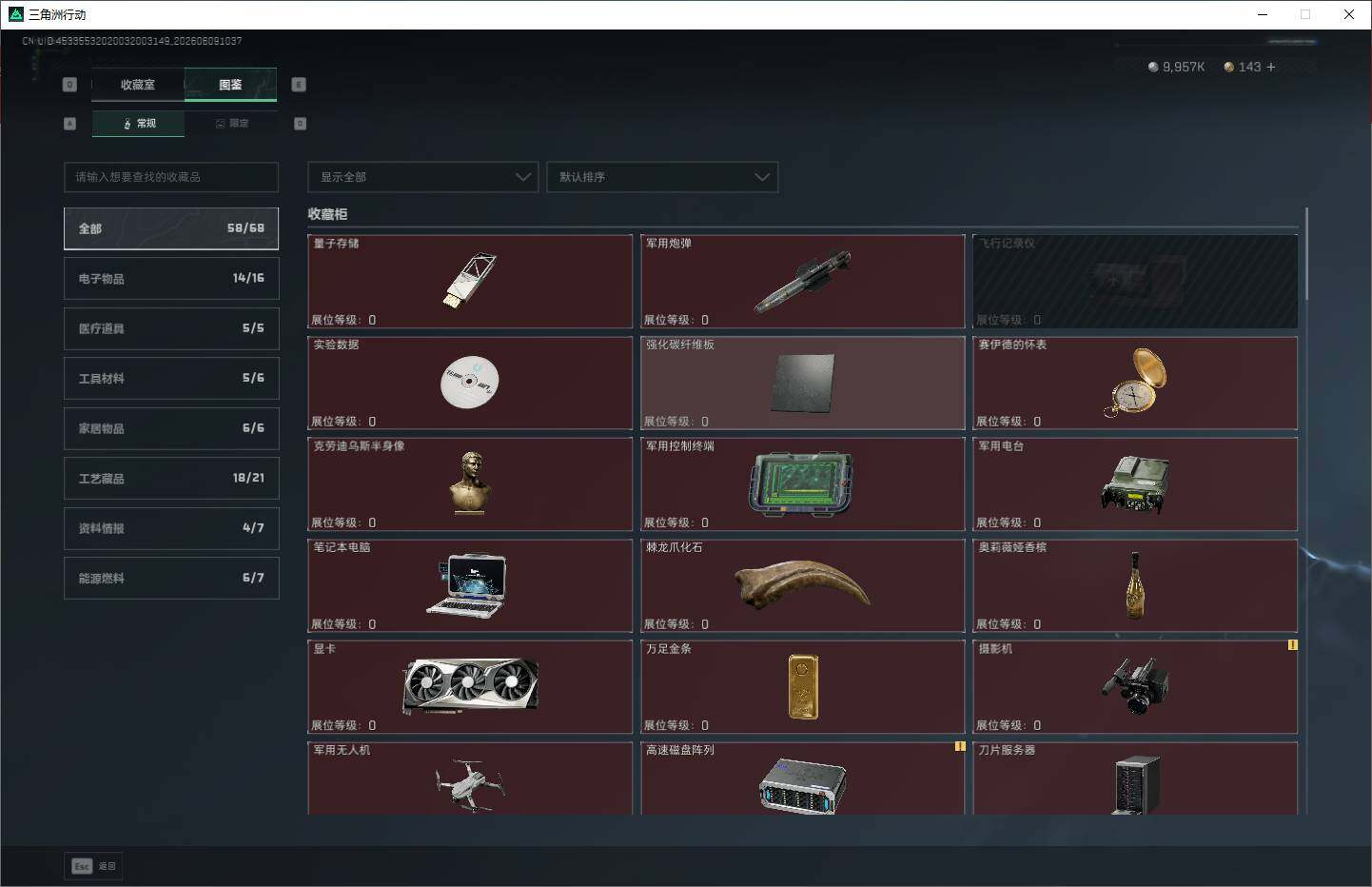Select the 奥莉薇娅香槟 champagne bottle icon
The width and height of the screenshot is (1372, 887).
tap(1134, 585)
